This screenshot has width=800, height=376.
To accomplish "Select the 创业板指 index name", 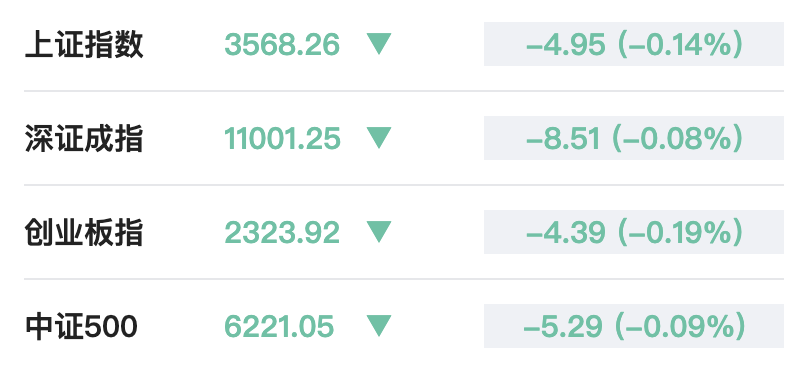I will tap(84, 233).
